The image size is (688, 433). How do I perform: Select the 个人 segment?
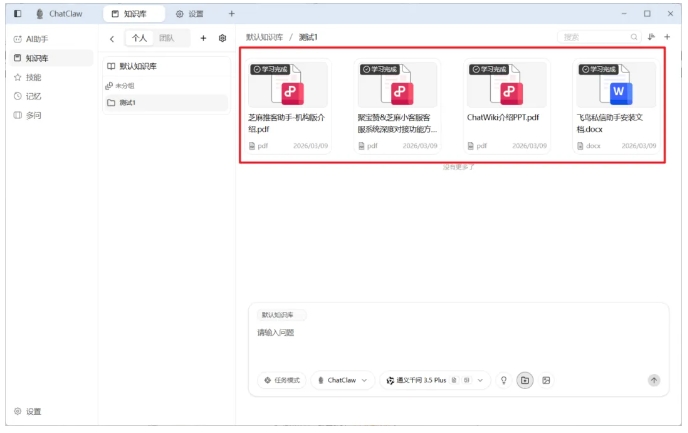pyautogui.click(x=139, y=38)
